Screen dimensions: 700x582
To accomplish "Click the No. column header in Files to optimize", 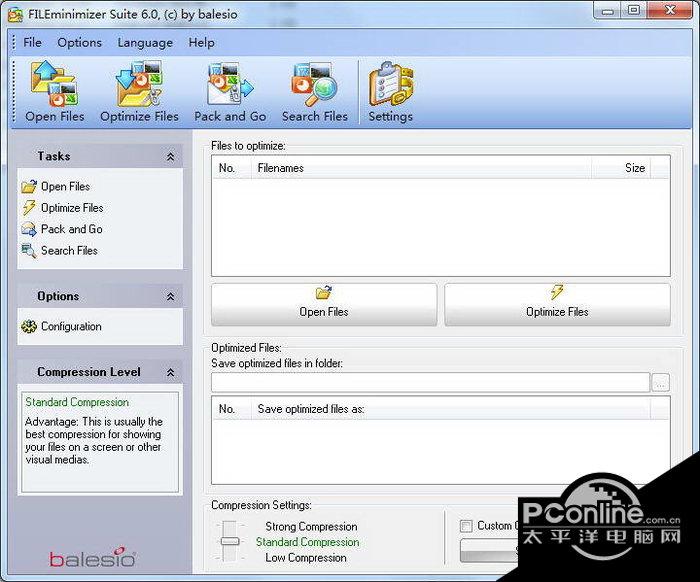I will [232, 168].
